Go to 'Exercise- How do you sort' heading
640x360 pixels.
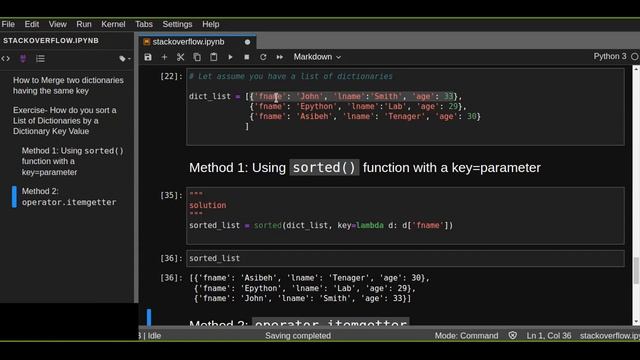(64, 120)
